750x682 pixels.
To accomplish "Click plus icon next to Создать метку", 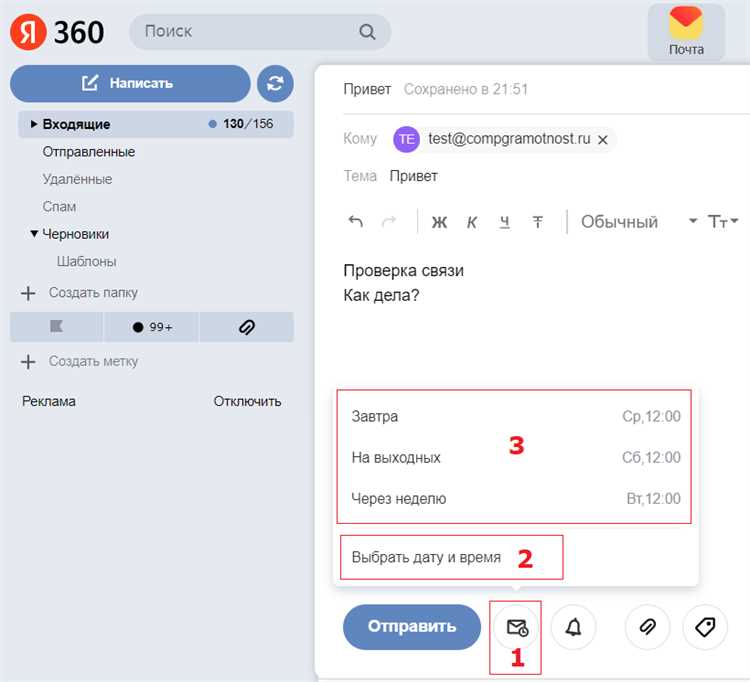I will [x=28, y=362].
